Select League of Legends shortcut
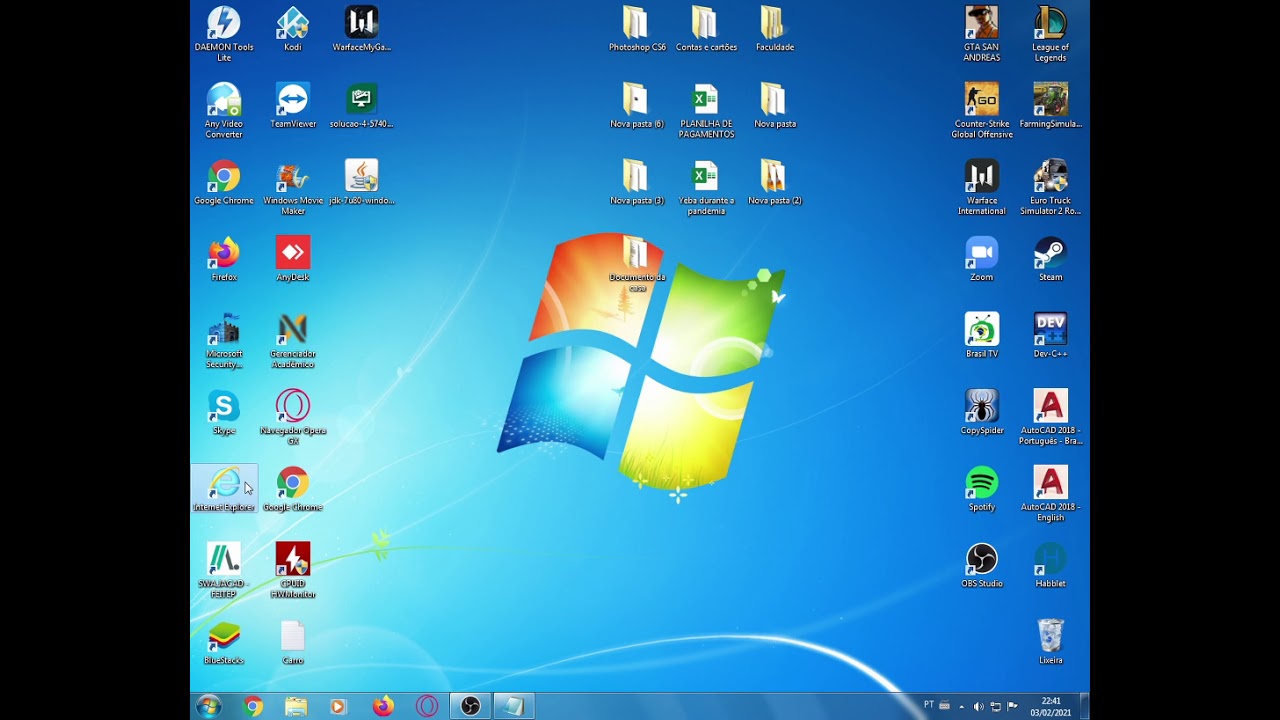1280x720 pixels. (x=1050, y=33)
